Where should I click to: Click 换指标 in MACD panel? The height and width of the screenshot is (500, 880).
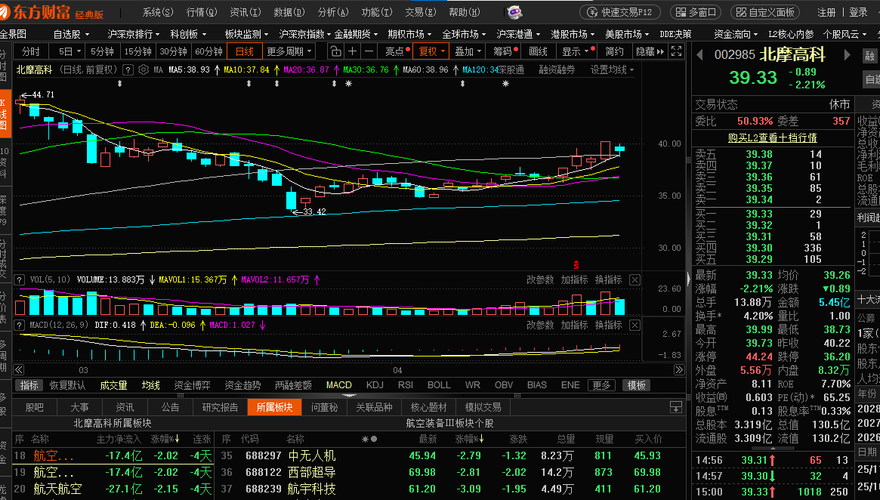(x=608, y=325)
